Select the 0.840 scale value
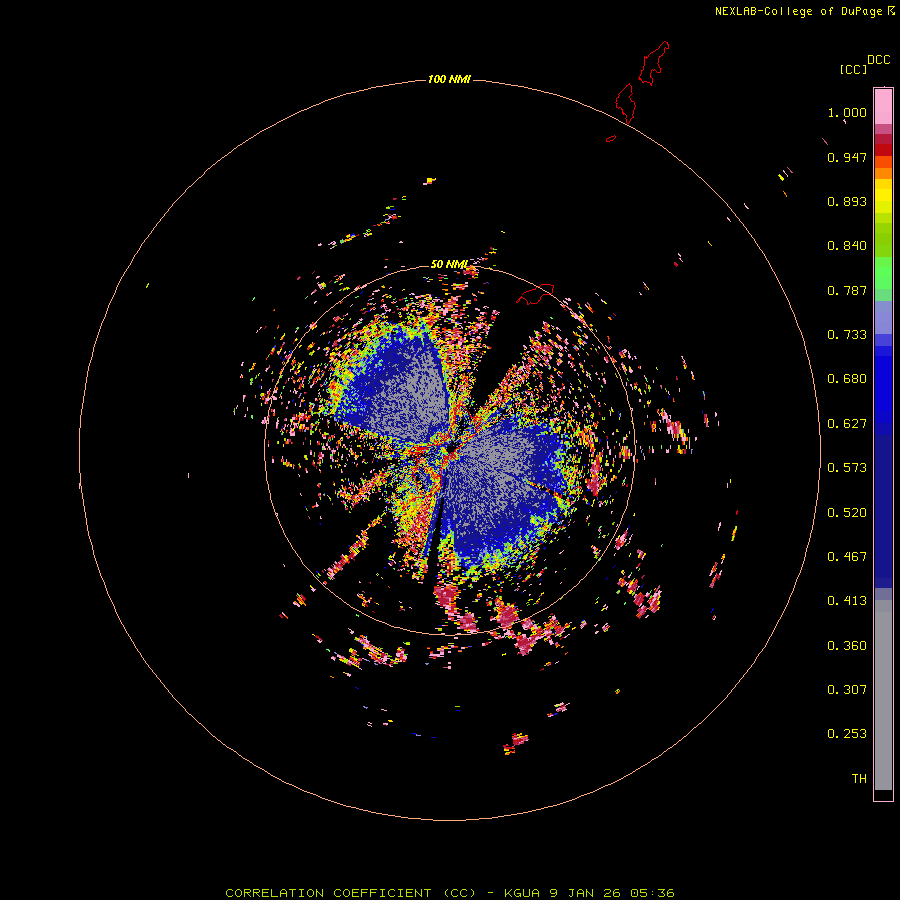 tap(847, 246)
